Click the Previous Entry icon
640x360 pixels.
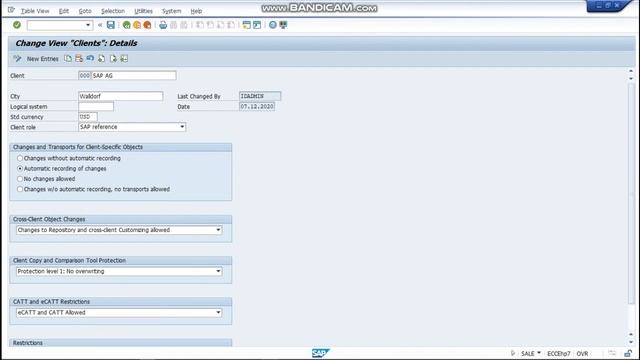tap(101, 59)
